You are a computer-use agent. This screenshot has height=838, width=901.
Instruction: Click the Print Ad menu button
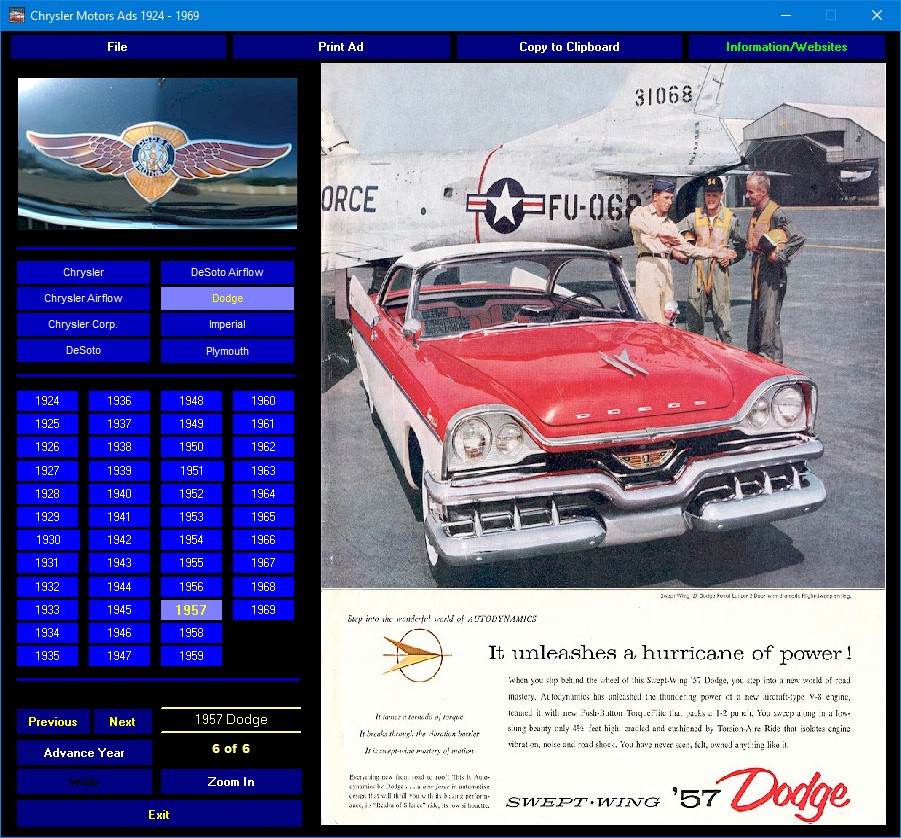click(x=341, y=47)
